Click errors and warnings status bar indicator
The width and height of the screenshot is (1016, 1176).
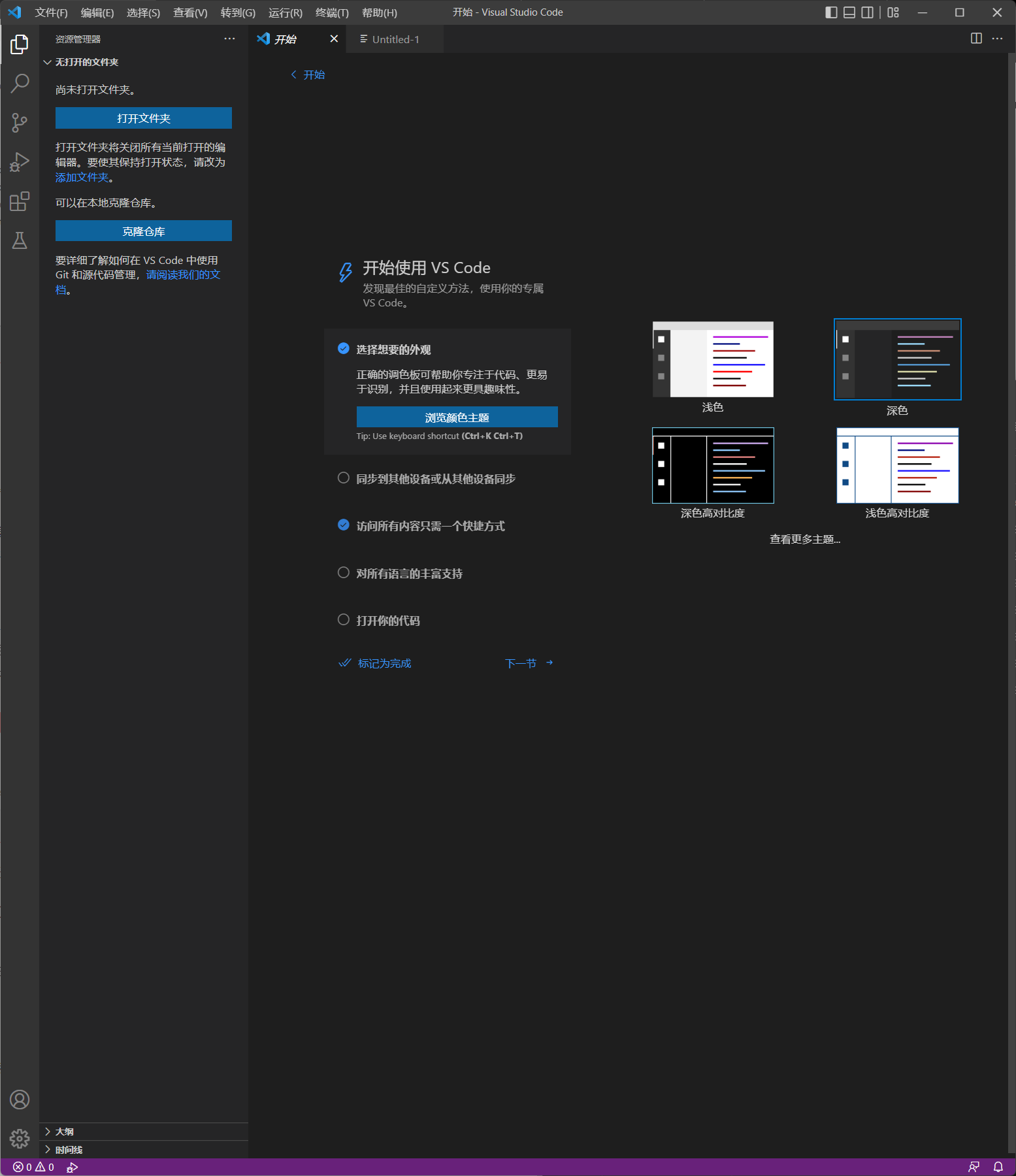pos(33,1167)
